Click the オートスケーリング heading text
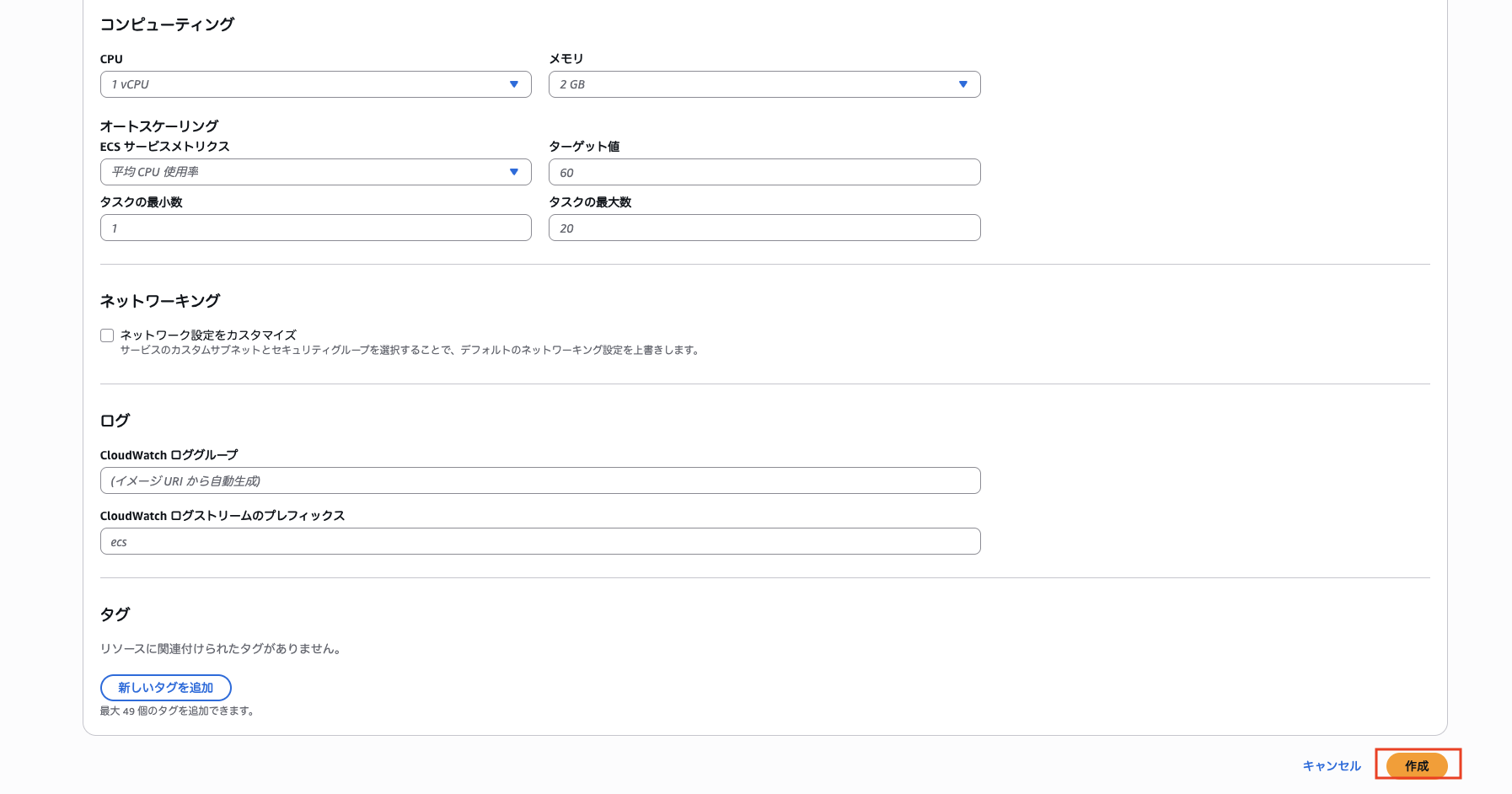This screenshot has height=794, width=1512. coord(159,126)
